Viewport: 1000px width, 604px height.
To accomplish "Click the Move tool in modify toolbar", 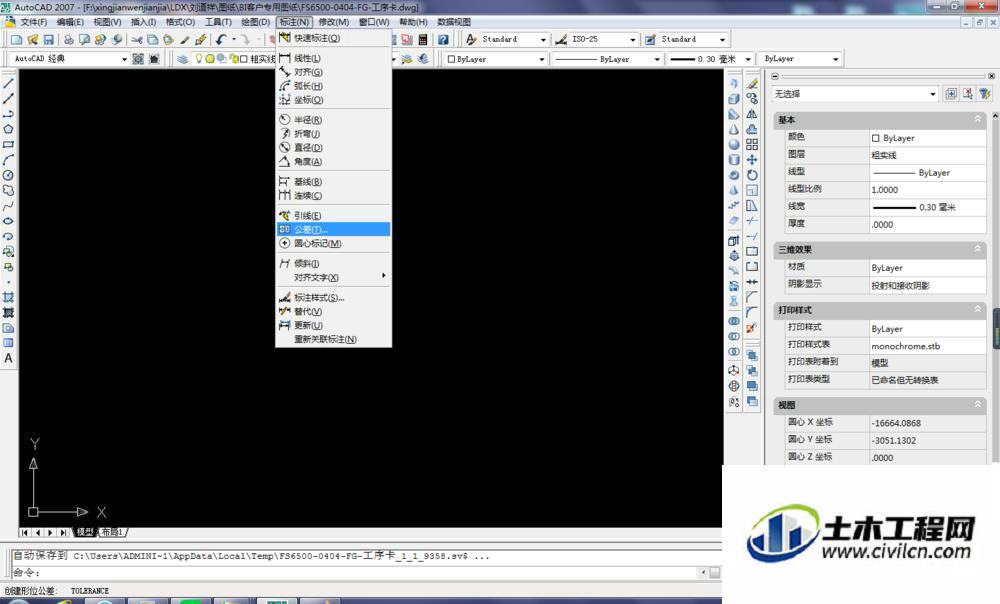I will click(x=753, y=160).
